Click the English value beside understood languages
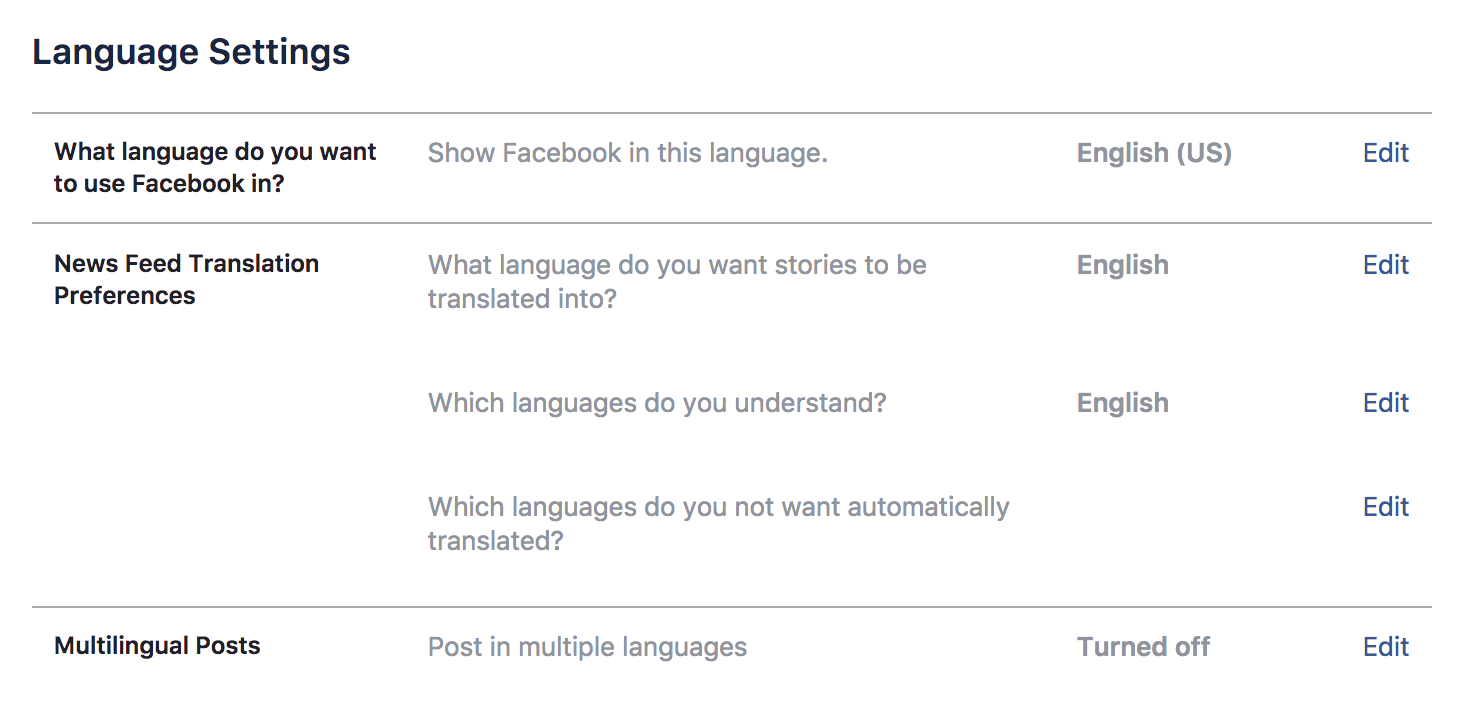 (x=1121, y=402)
